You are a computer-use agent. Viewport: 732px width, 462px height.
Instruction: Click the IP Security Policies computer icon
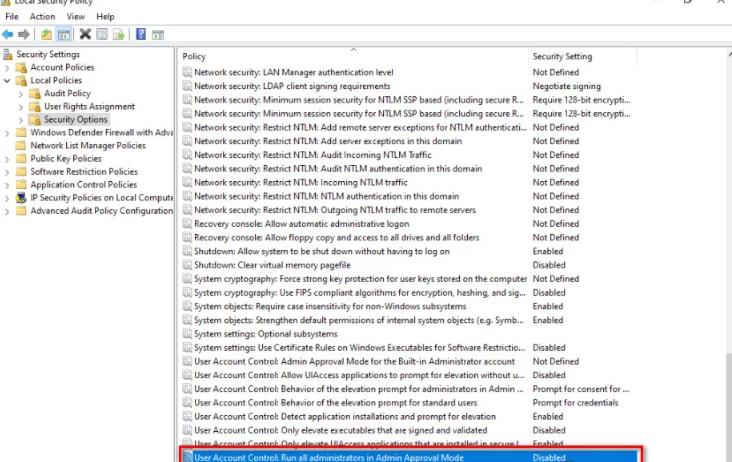(21, 197)
